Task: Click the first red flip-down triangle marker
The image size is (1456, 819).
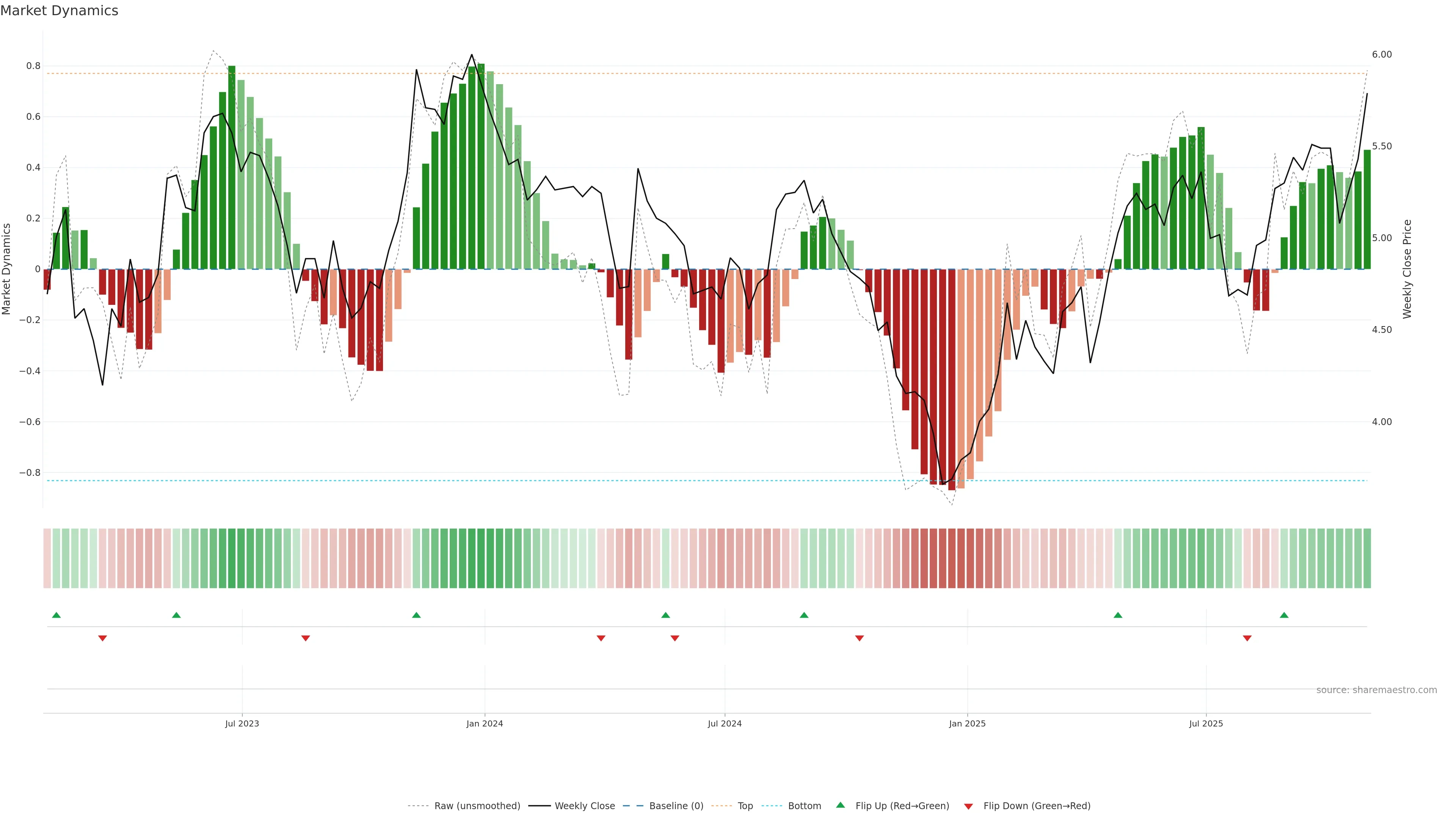Action: click(x=102, y=638)
